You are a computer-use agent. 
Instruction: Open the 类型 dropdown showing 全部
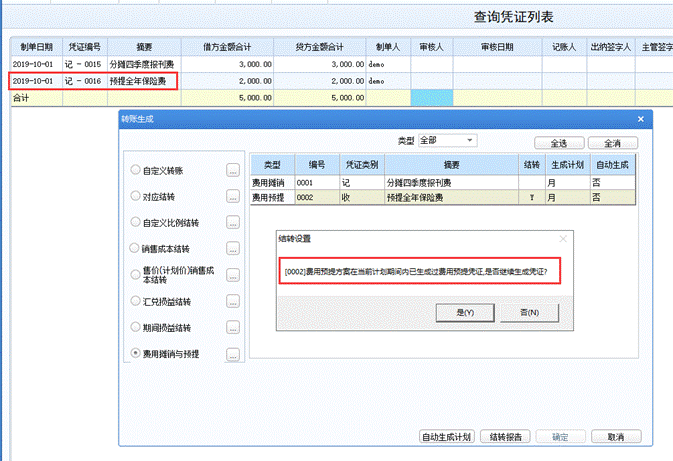click(447, 140)
